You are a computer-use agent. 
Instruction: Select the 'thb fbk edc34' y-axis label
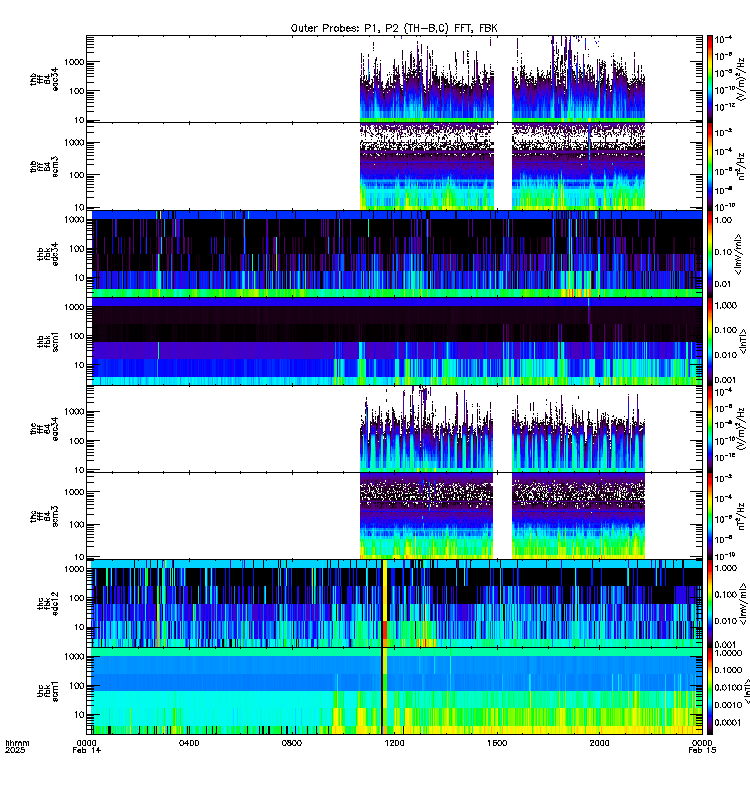(47, 254)
